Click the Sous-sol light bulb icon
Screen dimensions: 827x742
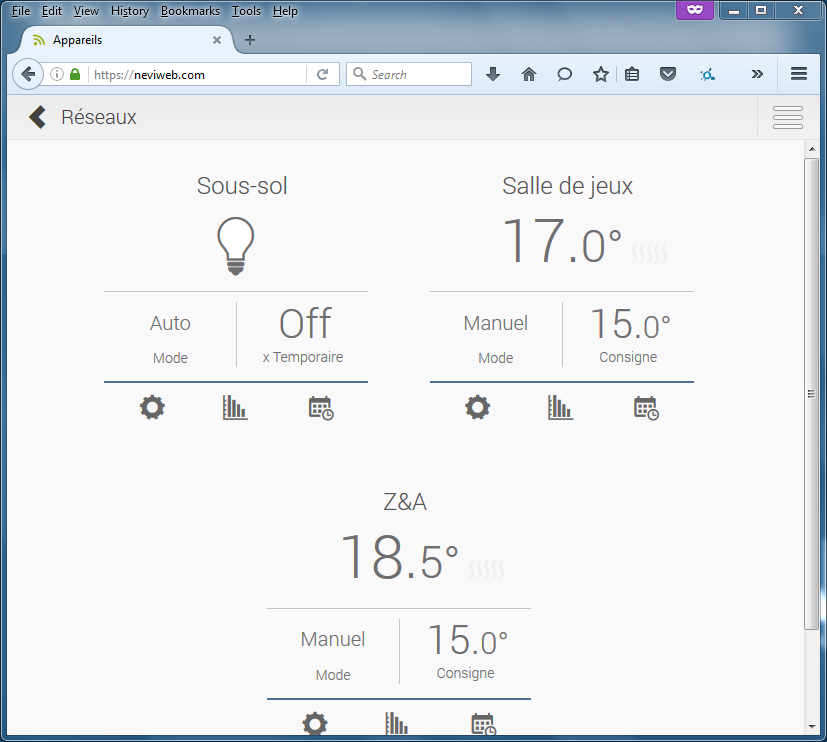[x=235, y=246]
